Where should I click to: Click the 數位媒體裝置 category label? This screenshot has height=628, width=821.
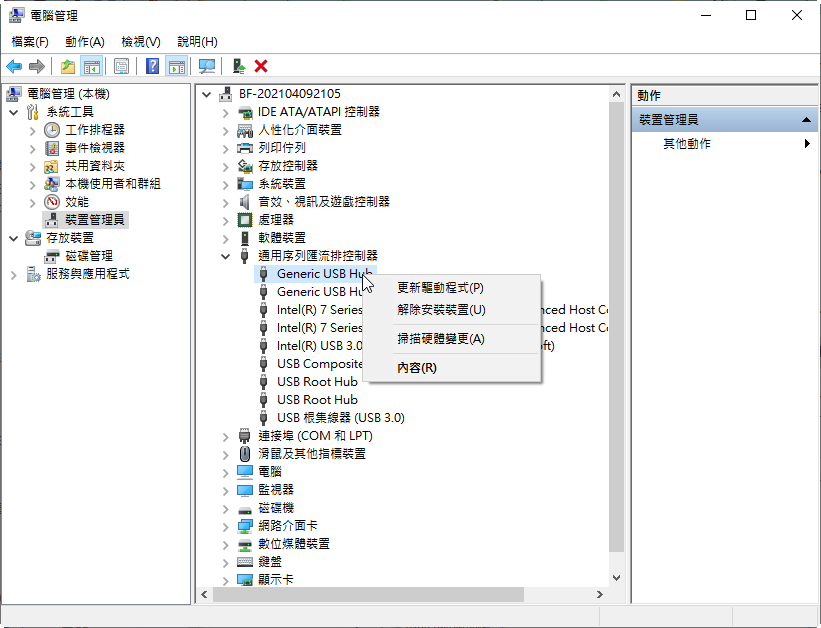pyautogui.click(x=294, y=544)
